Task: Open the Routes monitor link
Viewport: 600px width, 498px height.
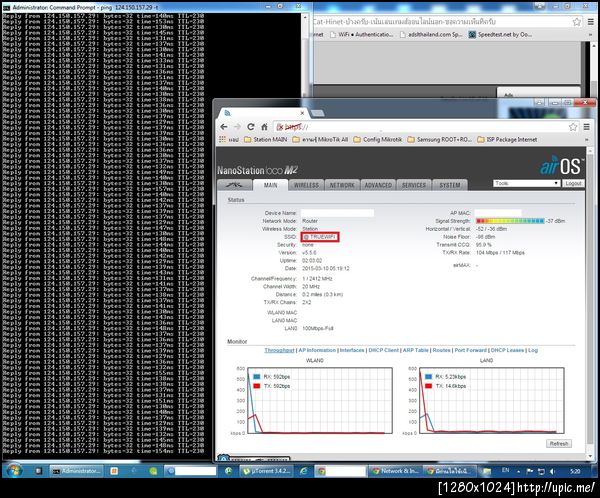Action: click(x=442, y=350)
